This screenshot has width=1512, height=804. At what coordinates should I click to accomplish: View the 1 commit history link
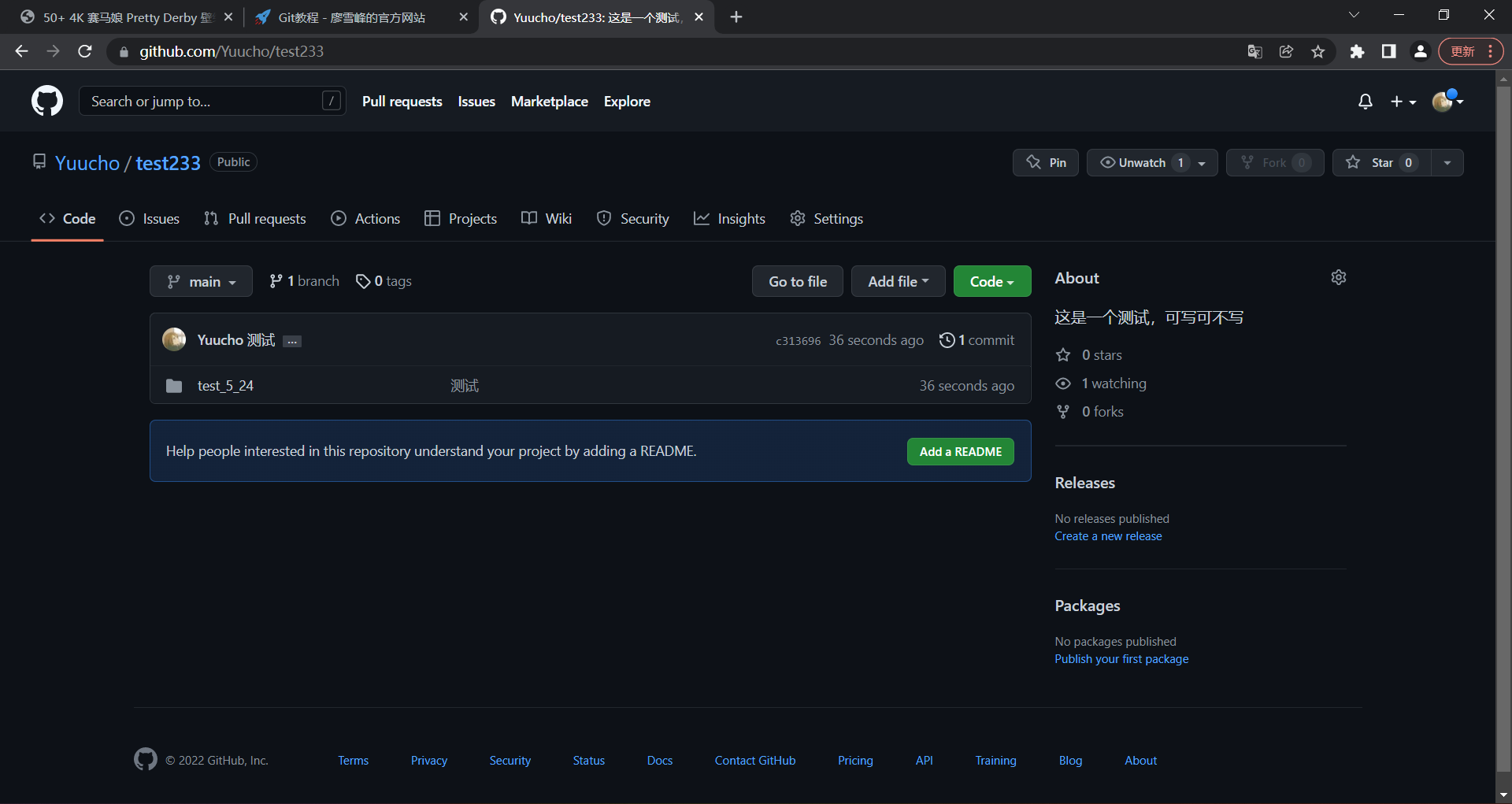pyautogui.click(x=976, y=340)
